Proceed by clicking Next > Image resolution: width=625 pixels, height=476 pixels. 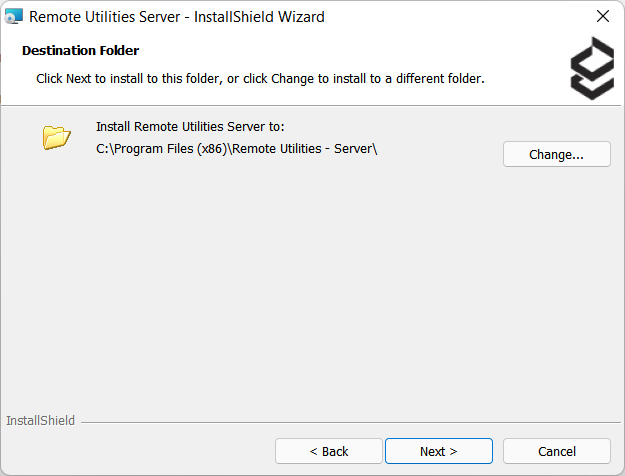[438, 451]
